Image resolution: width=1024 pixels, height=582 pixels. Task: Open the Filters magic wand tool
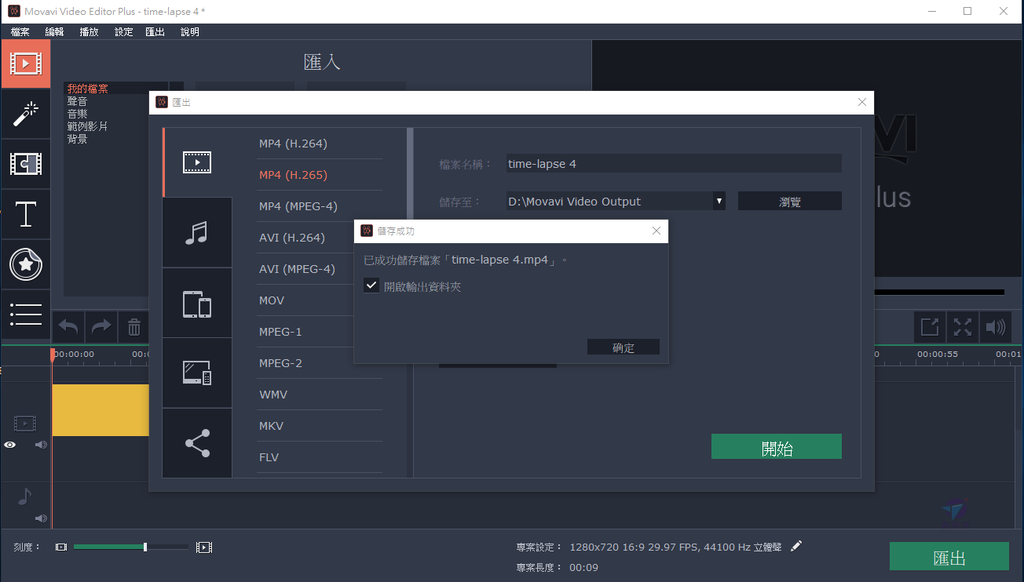25,114
